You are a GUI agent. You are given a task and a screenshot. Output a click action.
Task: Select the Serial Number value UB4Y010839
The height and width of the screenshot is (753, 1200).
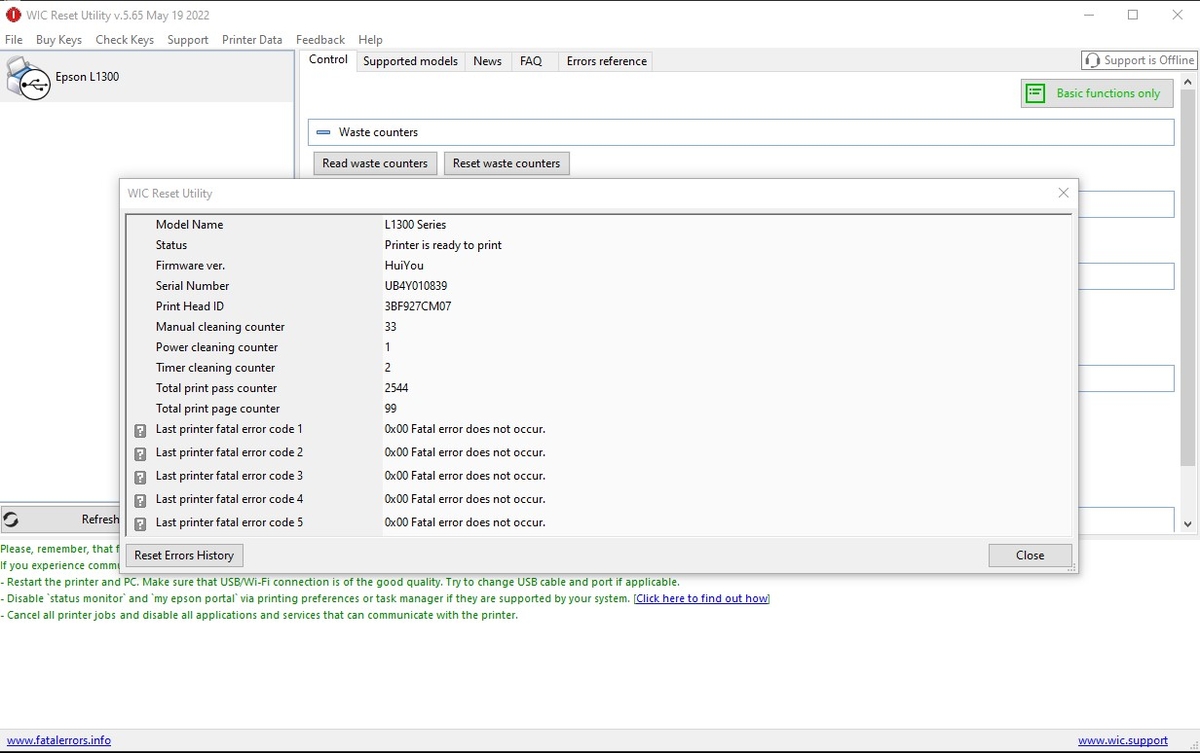(416, 286)
